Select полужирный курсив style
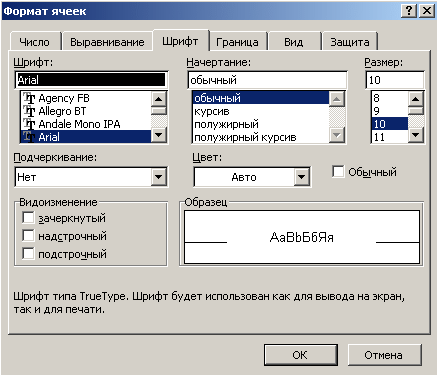The height and width of the screenshot is (375, 437). click(261, 137)
